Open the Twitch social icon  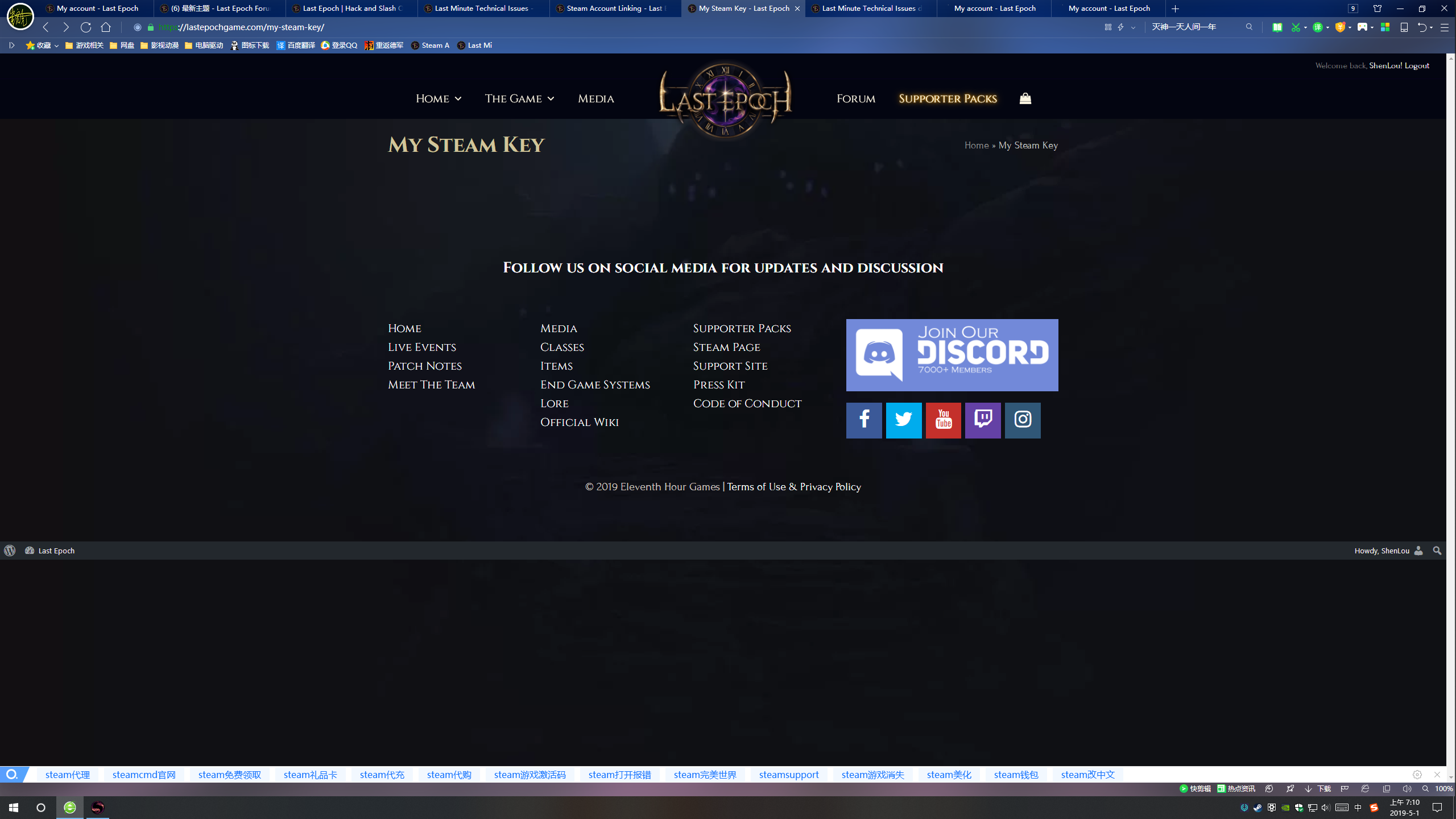point(983,420)
